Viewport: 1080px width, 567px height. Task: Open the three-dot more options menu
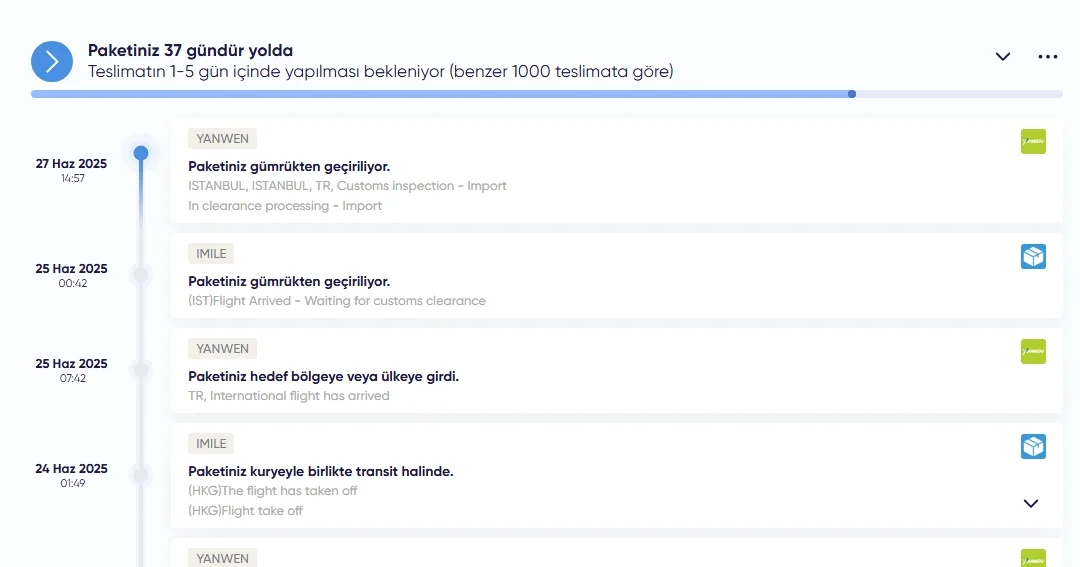tap(1047, 57)
